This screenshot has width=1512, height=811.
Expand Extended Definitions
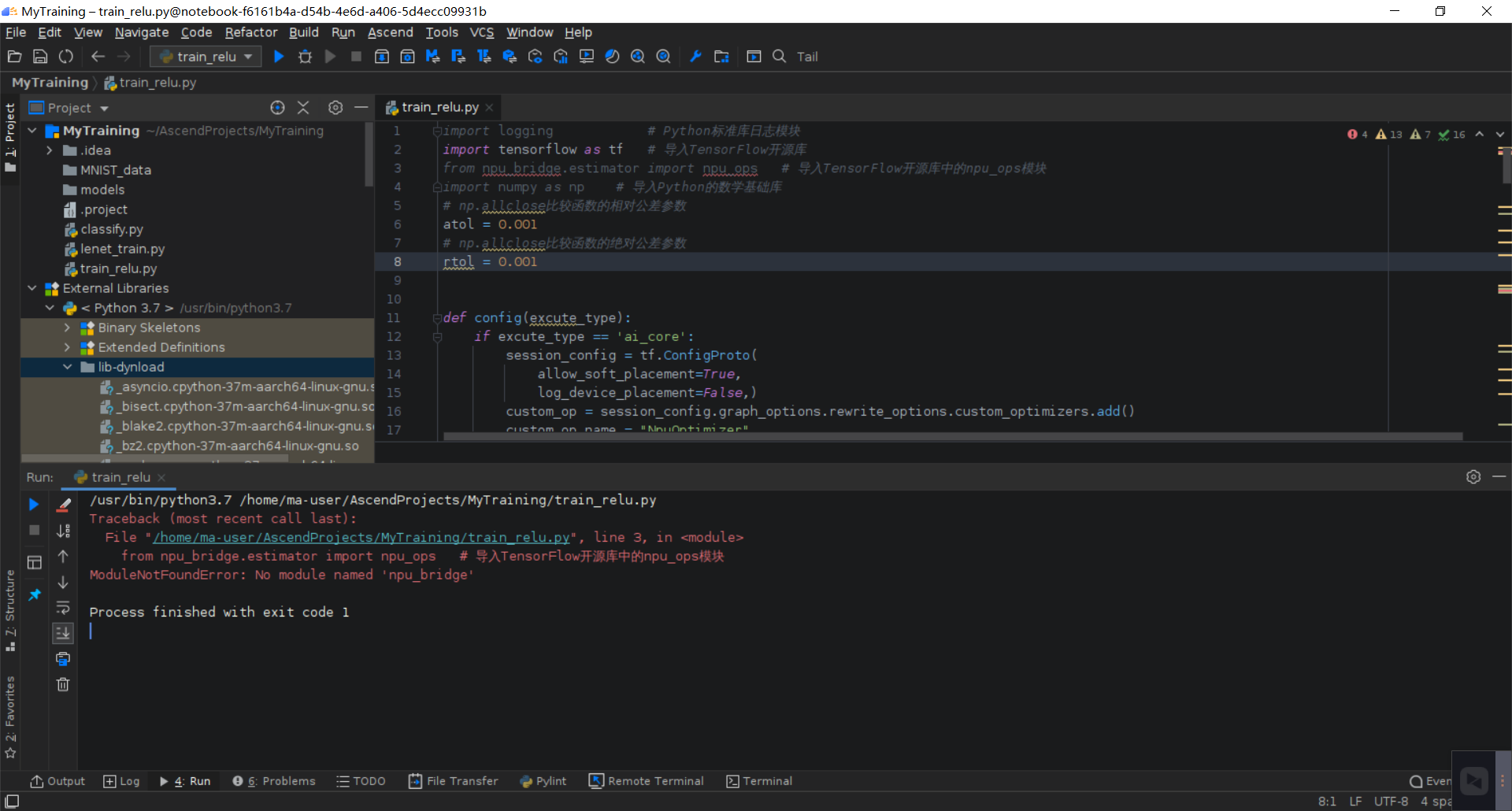(67, 347)
